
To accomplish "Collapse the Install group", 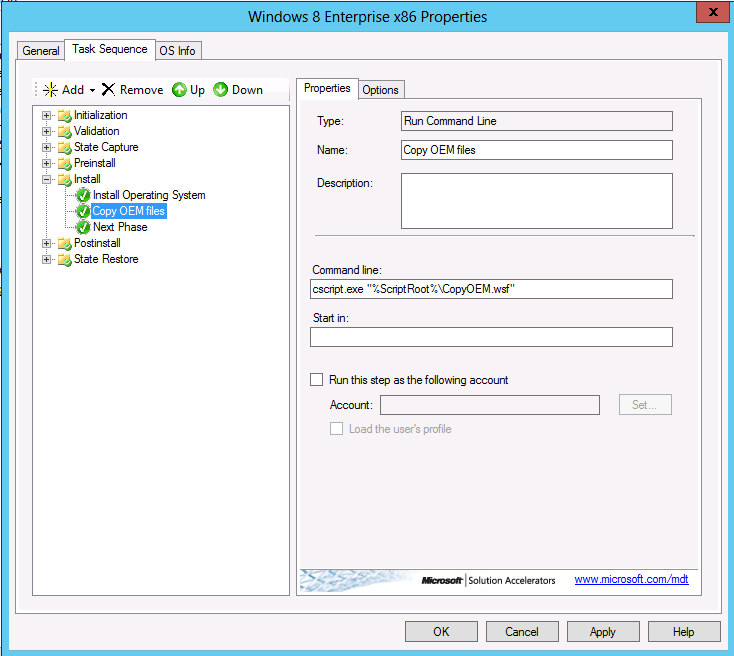I will pos(46,179).
